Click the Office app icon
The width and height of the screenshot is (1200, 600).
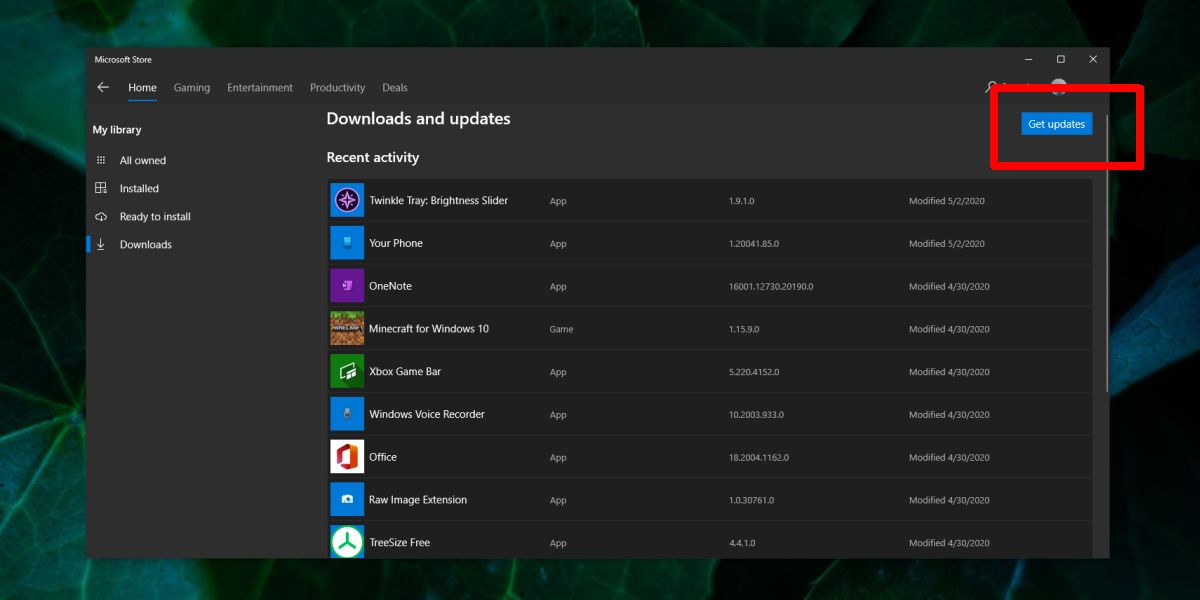(346, 456)
